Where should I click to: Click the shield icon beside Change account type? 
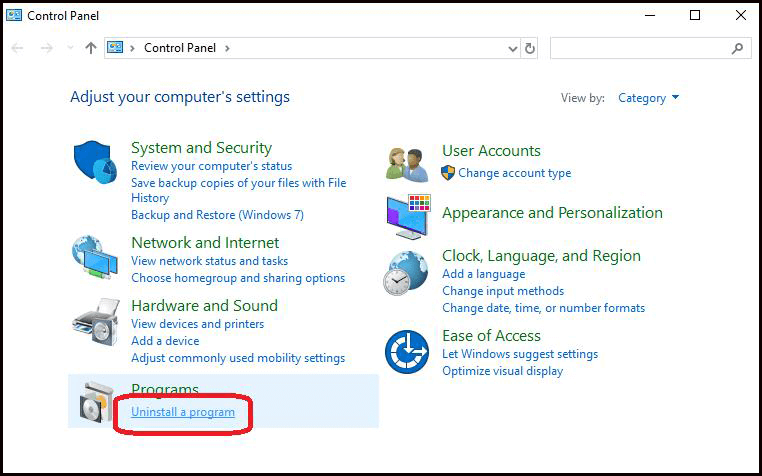click(x=448, y=173)
